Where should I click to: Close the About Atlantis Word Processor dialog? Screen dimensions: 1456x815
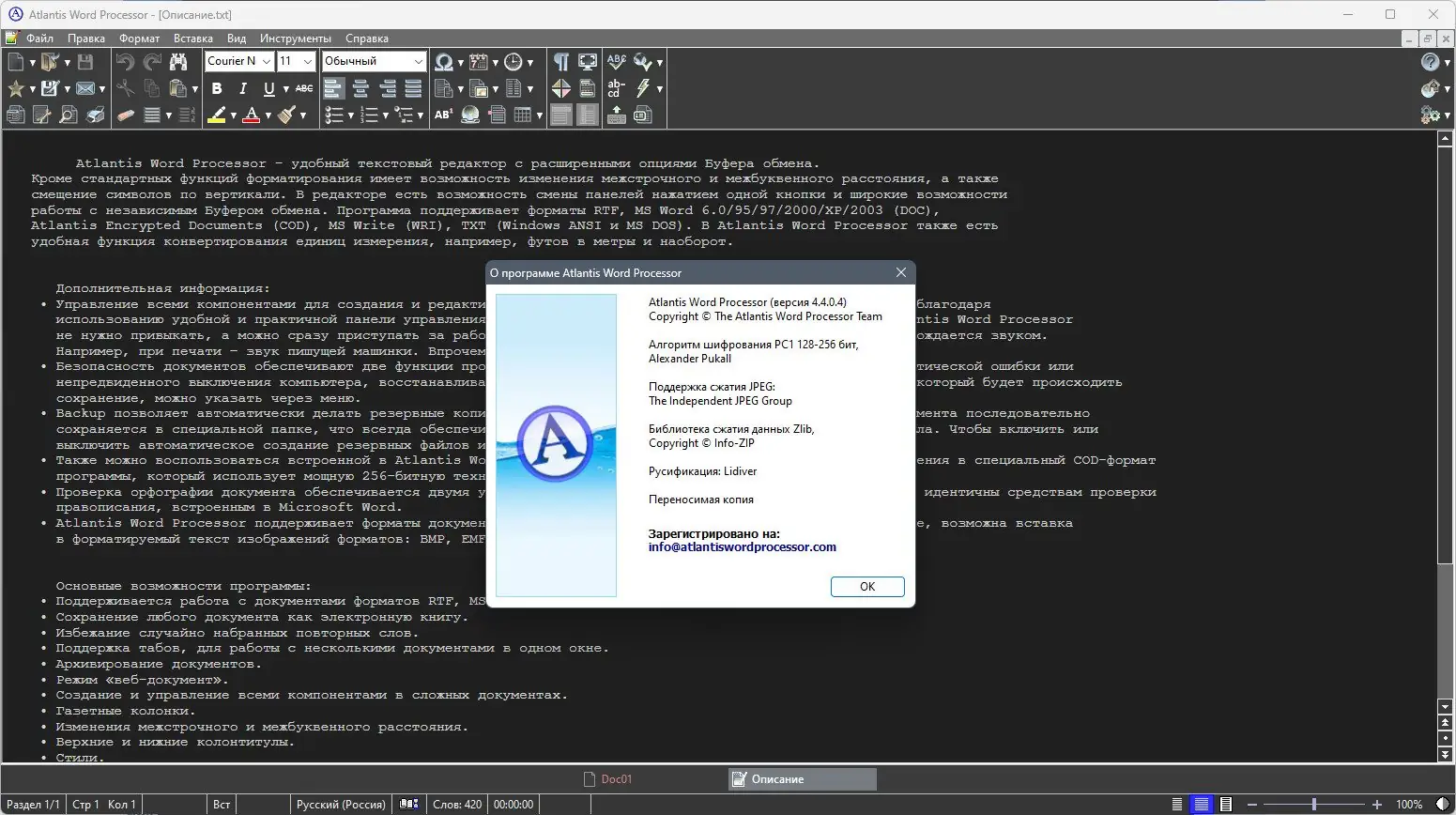(901, 272)
